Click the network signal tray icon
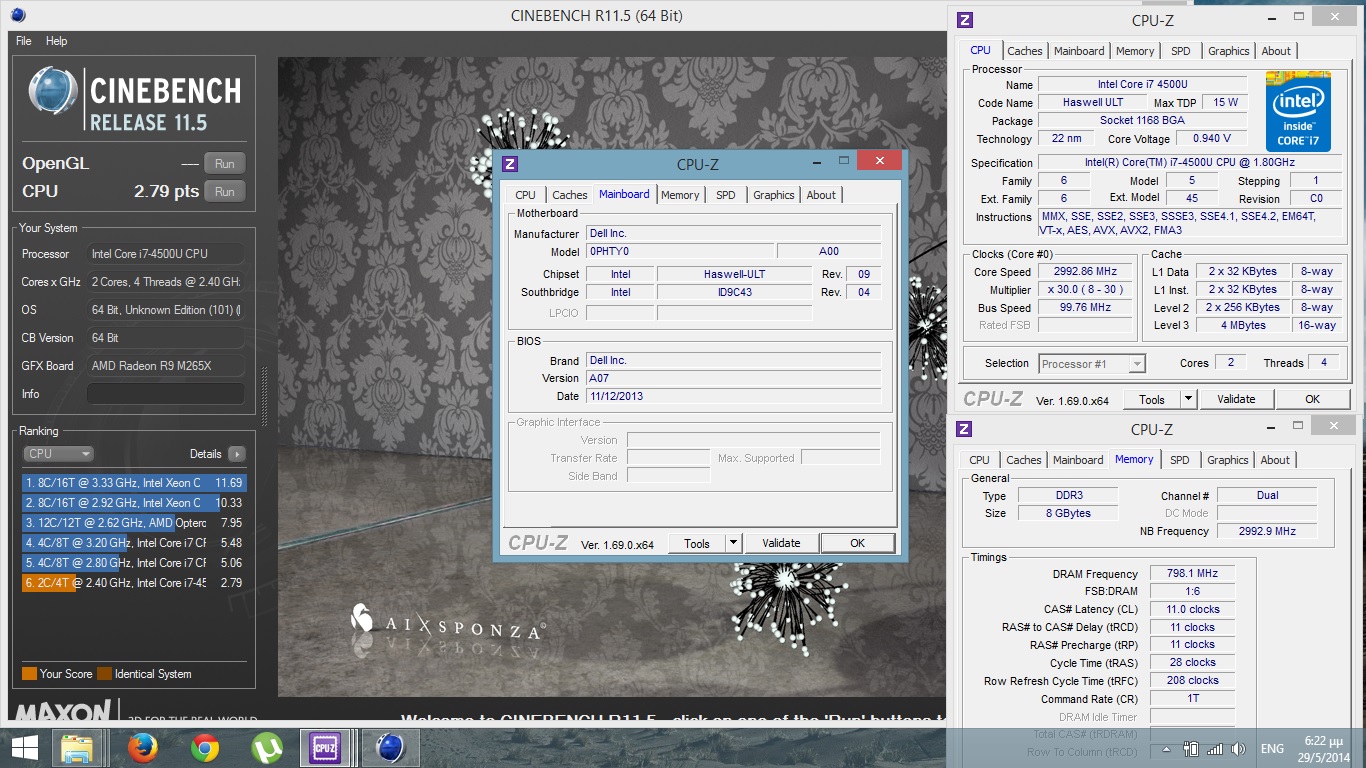1366x768 pixels. point(1215,748)
